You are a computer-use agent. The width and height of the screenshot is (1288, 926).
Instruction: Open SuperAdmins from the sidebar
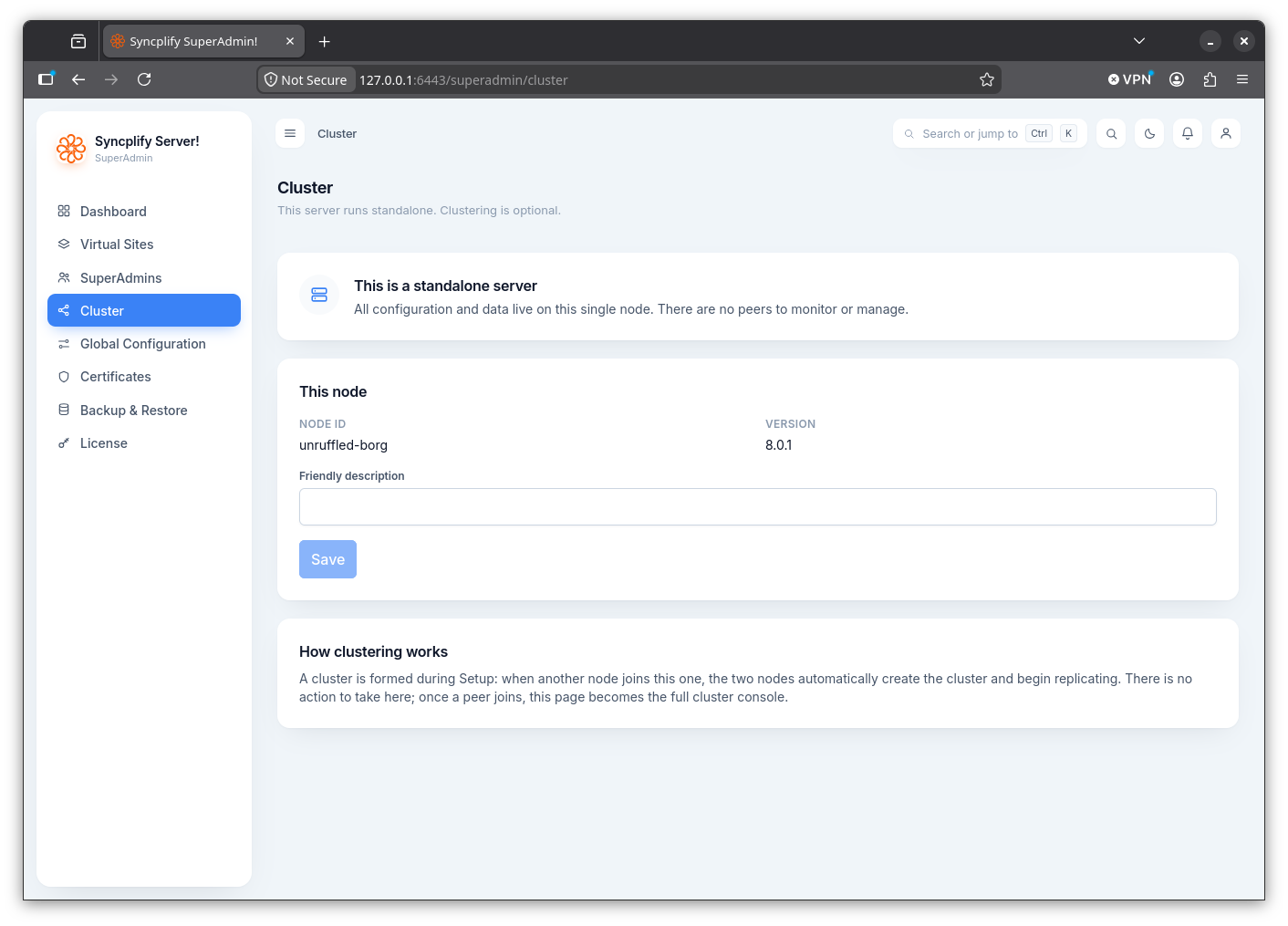[144, 278]
